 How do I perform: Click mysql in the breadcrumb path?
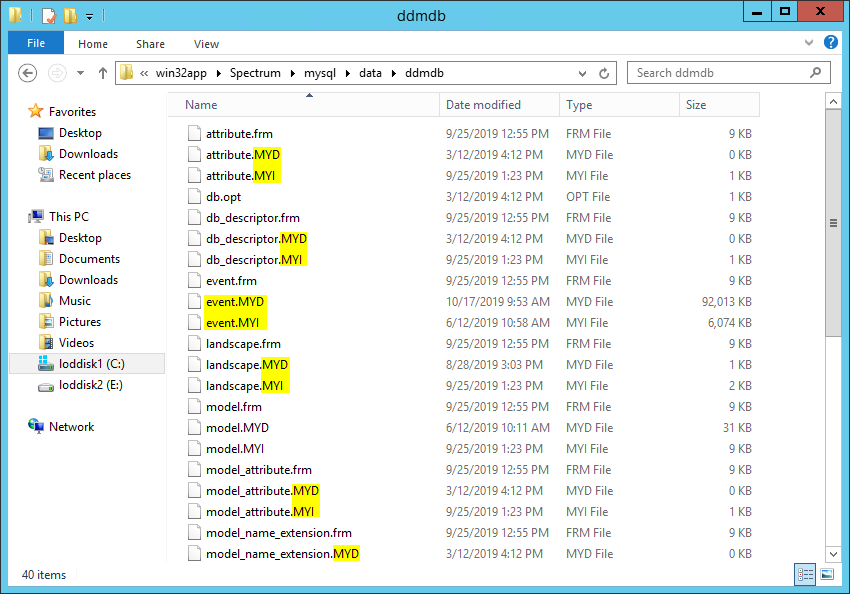click(321, 73)
